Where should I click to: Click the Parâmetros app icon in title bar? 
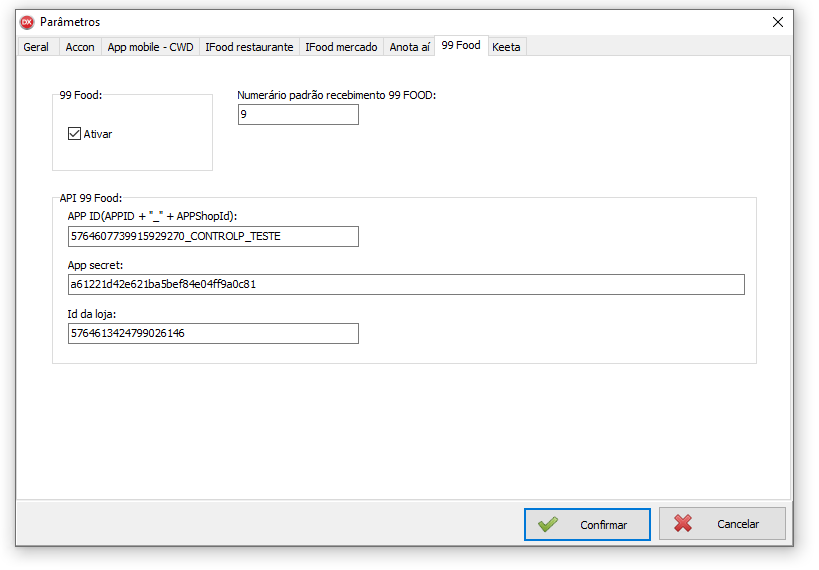[x=27, y=22]
